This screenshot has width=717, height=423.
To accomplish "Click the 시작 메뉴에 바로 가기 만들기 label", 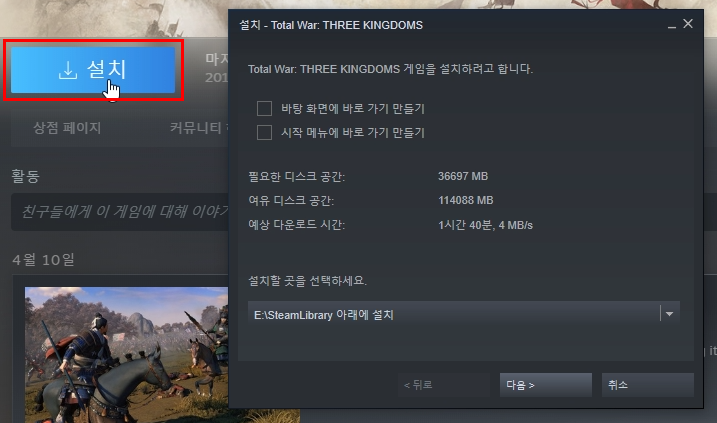I will click(353, 133).
